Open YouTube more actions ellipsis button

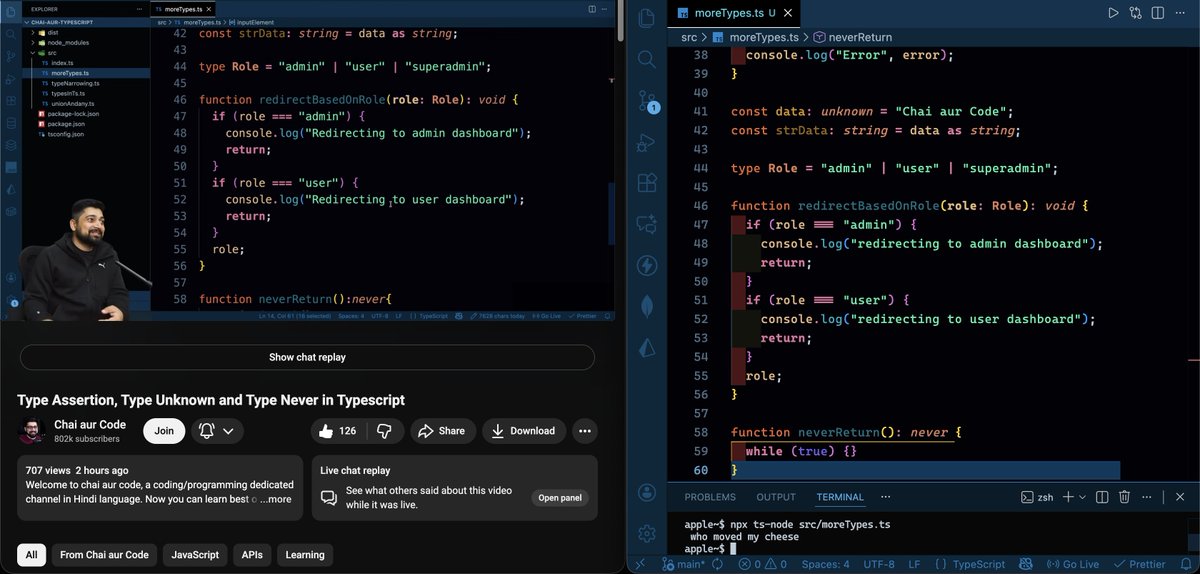(x=585, y=431)
